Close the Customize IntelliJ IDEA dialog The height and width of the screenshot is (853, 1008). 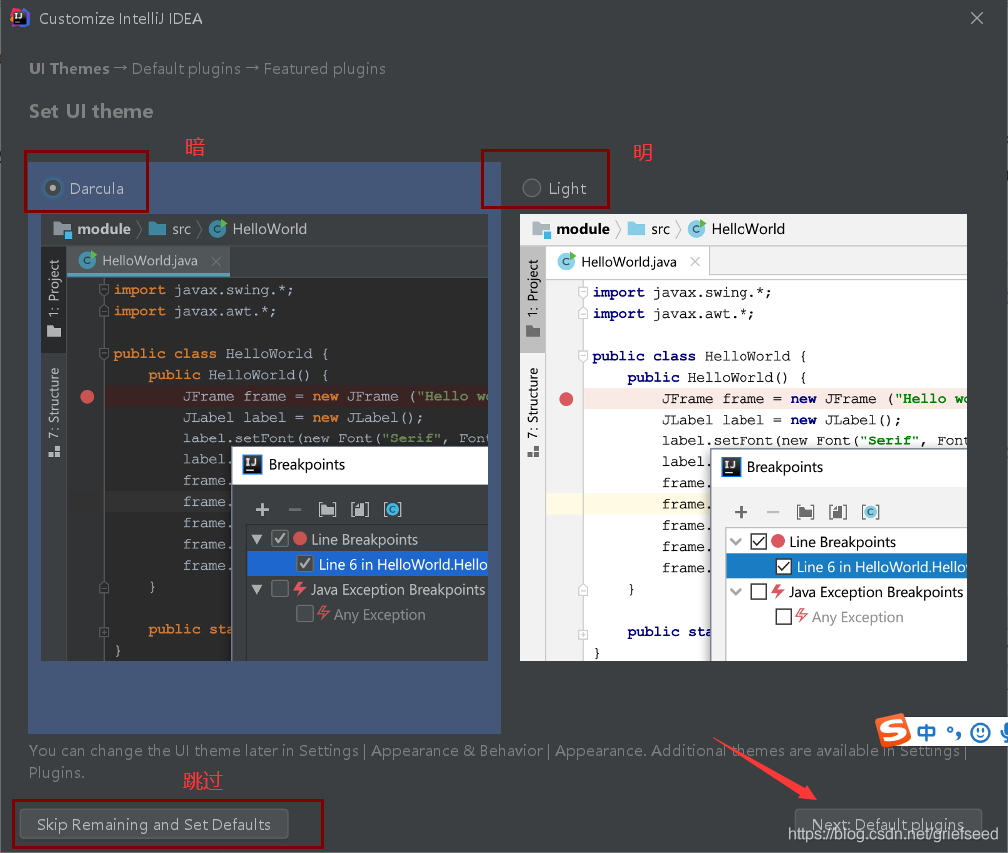[x=976, y=18]
